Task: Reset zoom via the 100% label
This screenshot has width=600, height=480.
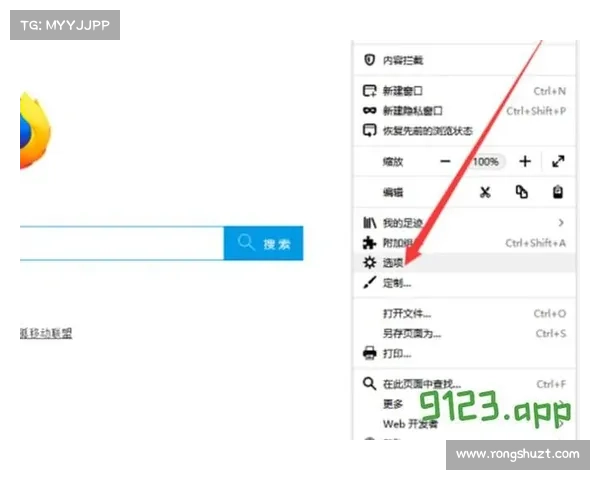Action: [x=486, y=162]
